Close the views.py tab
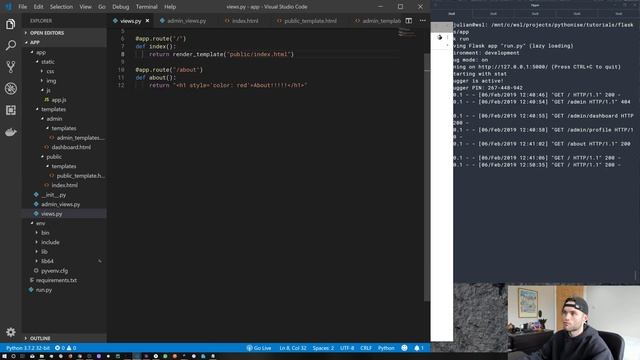The width and height of the screenshot is (640, 360). tap(147, 20)
